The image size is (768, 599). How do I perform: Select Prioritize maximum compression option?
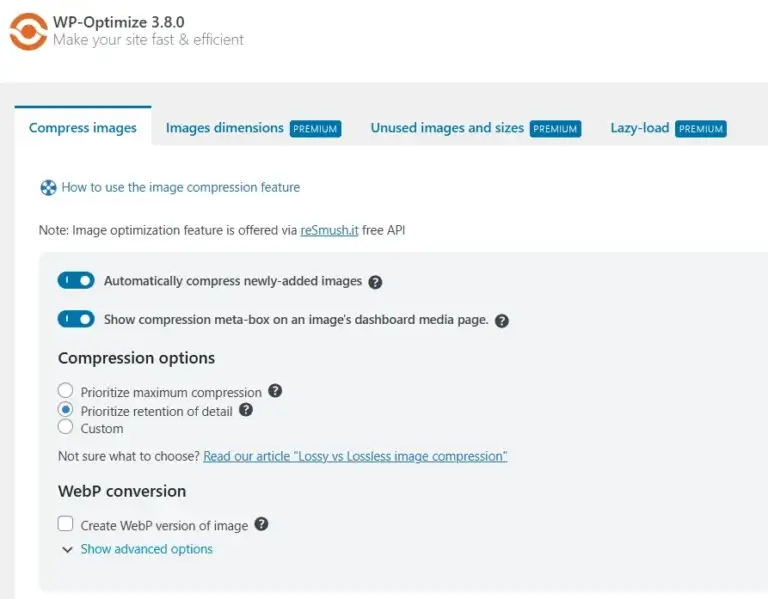click(66, 391)
